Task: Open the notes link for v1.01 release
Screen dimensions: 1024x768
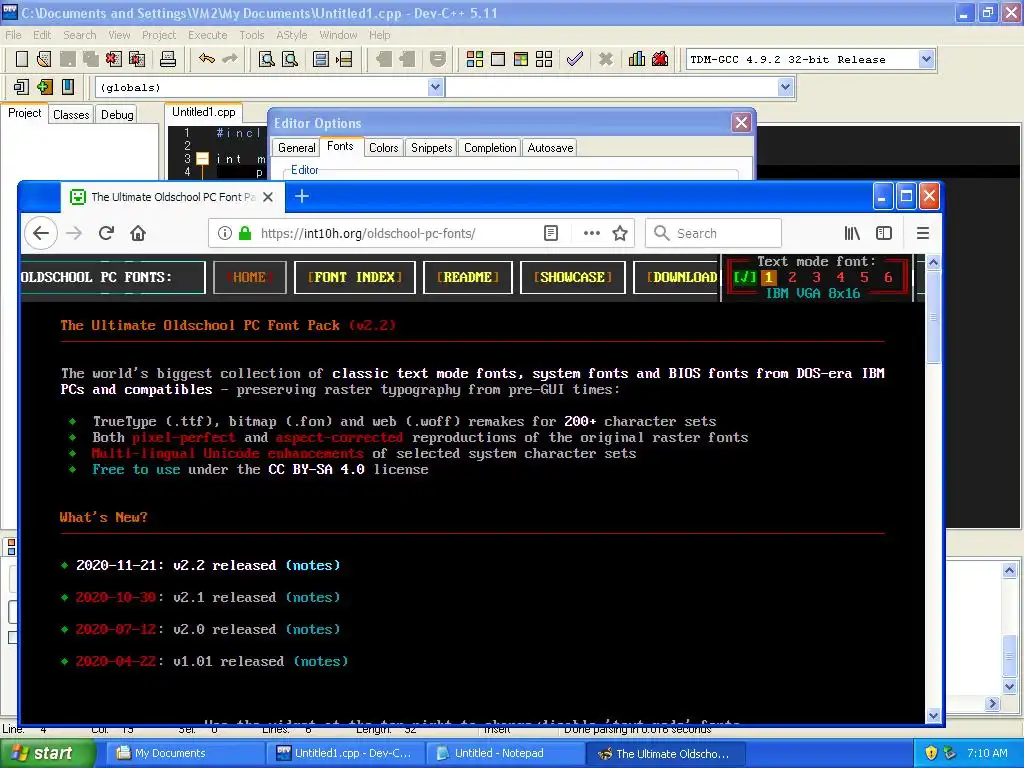Action: [321, 662]
